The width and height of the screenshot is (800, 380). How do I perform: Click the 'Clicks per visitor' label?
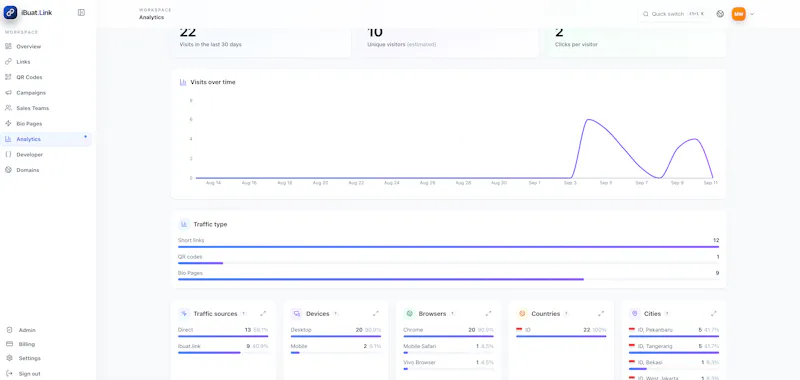(x=576, y=44)
